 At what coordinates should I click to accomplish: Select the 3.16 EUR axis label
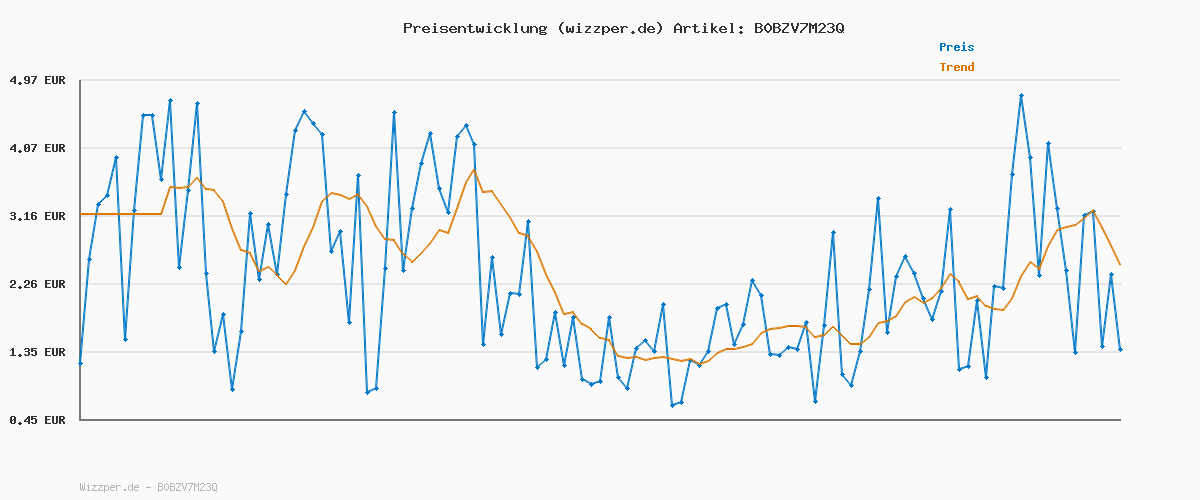point(37,216)
